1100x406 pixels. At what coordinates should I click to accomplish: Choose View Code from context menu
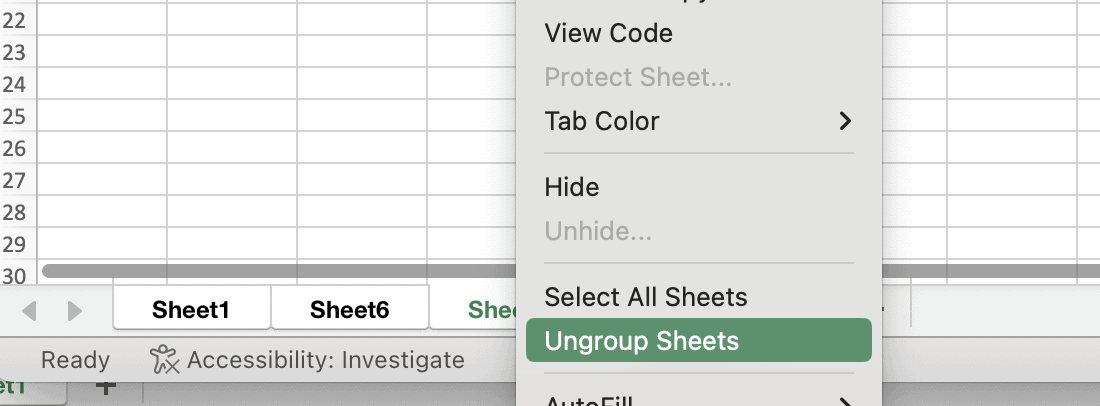click(x=608, y=33)
